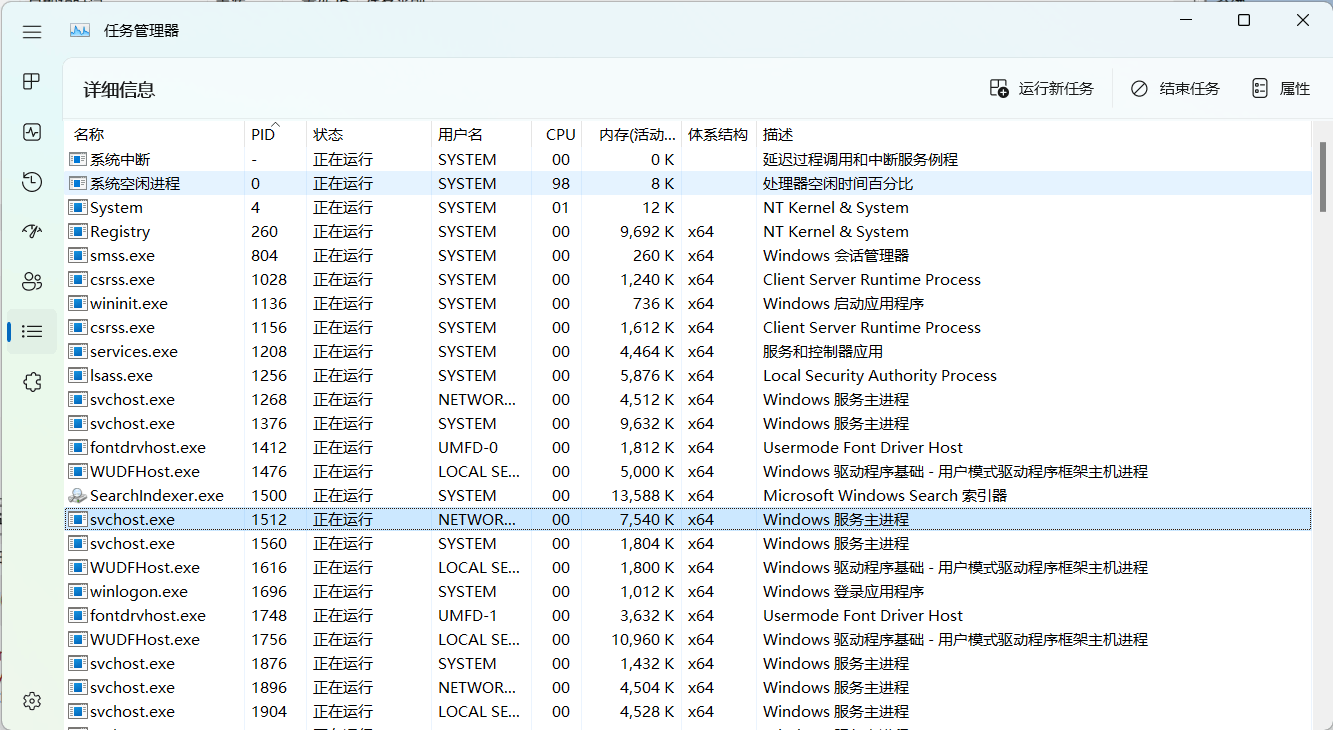Select WUDFHost.exe with PID 1476
Screen dimensions: 1333x730
coord(688,472)
